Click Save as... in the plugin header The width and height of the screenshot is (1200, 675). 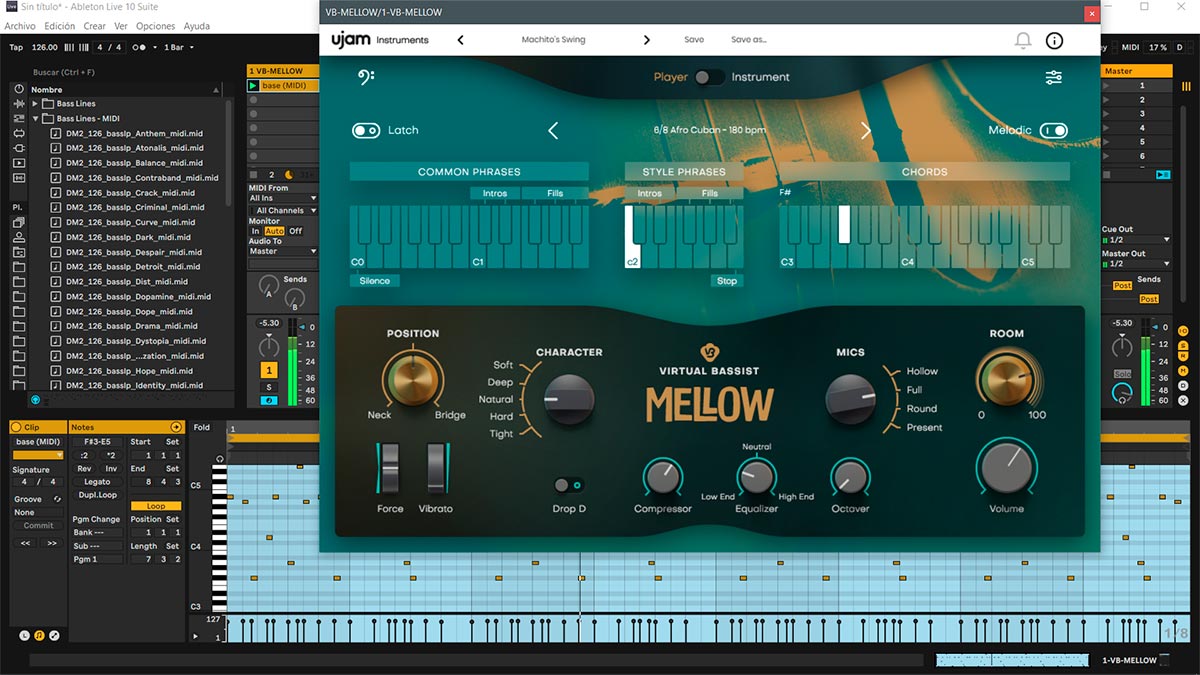pyautogui.click(x=749, y=40)
